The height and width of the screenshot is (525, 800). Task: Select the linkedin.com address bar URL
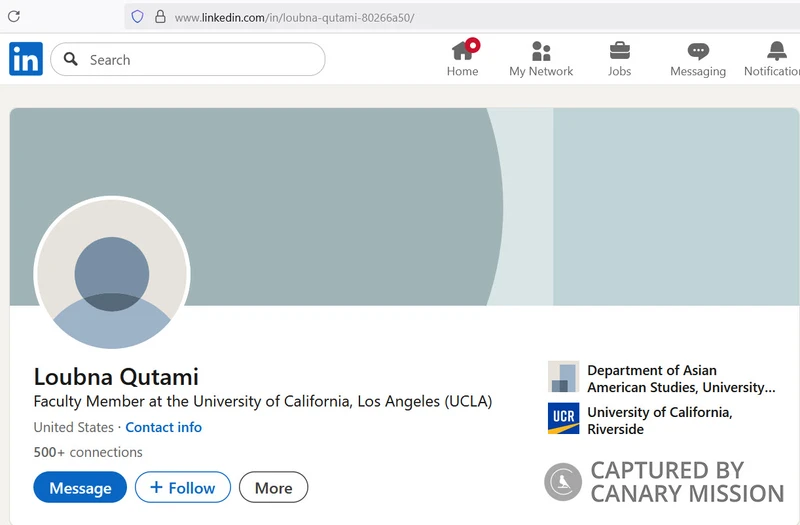point(294,18)
